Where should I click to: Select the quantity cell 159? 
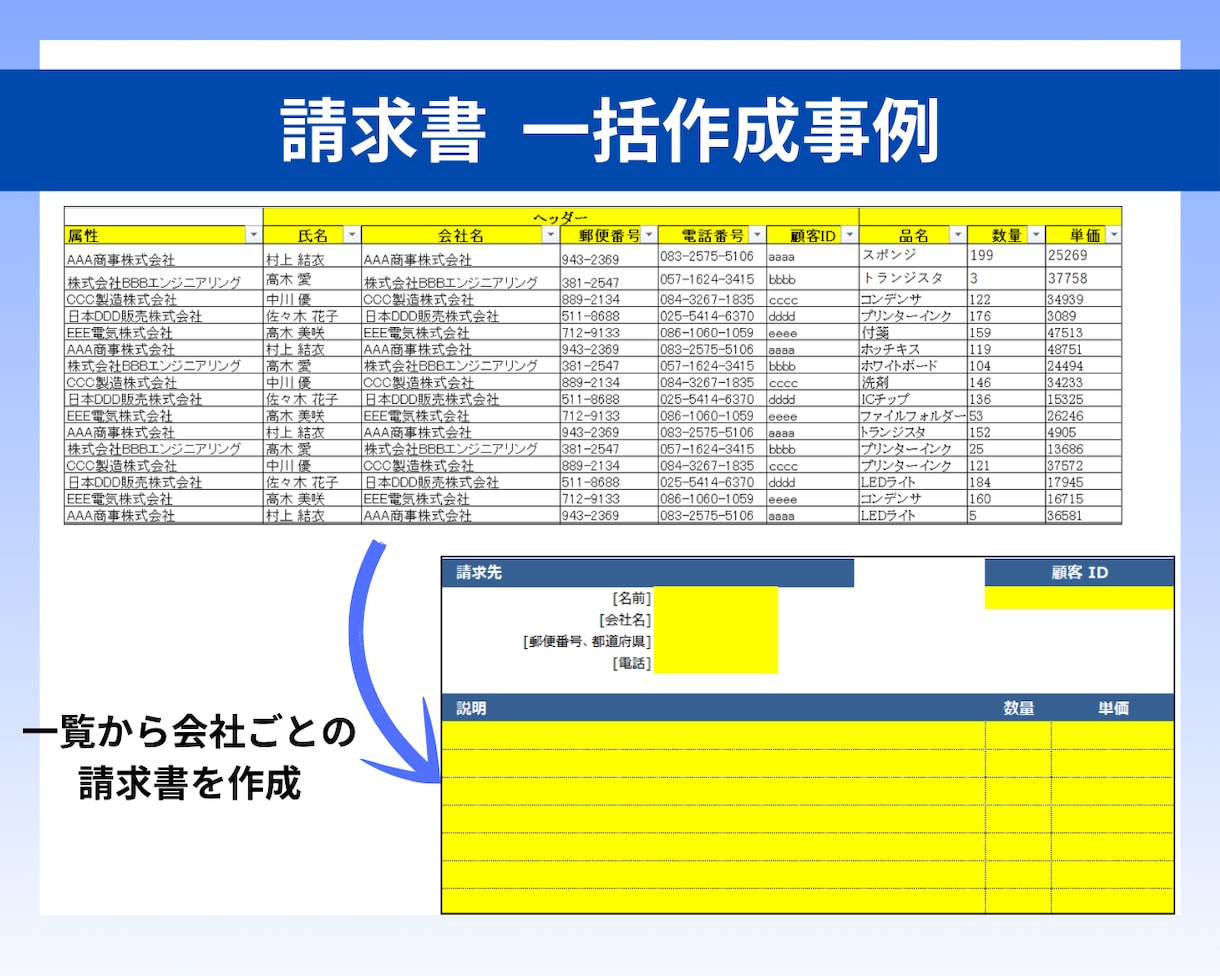click(x=1005, y=332)
